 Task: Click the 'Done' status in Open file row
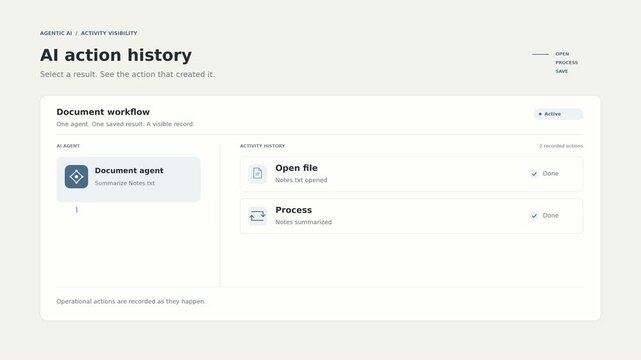click(550, 174)
